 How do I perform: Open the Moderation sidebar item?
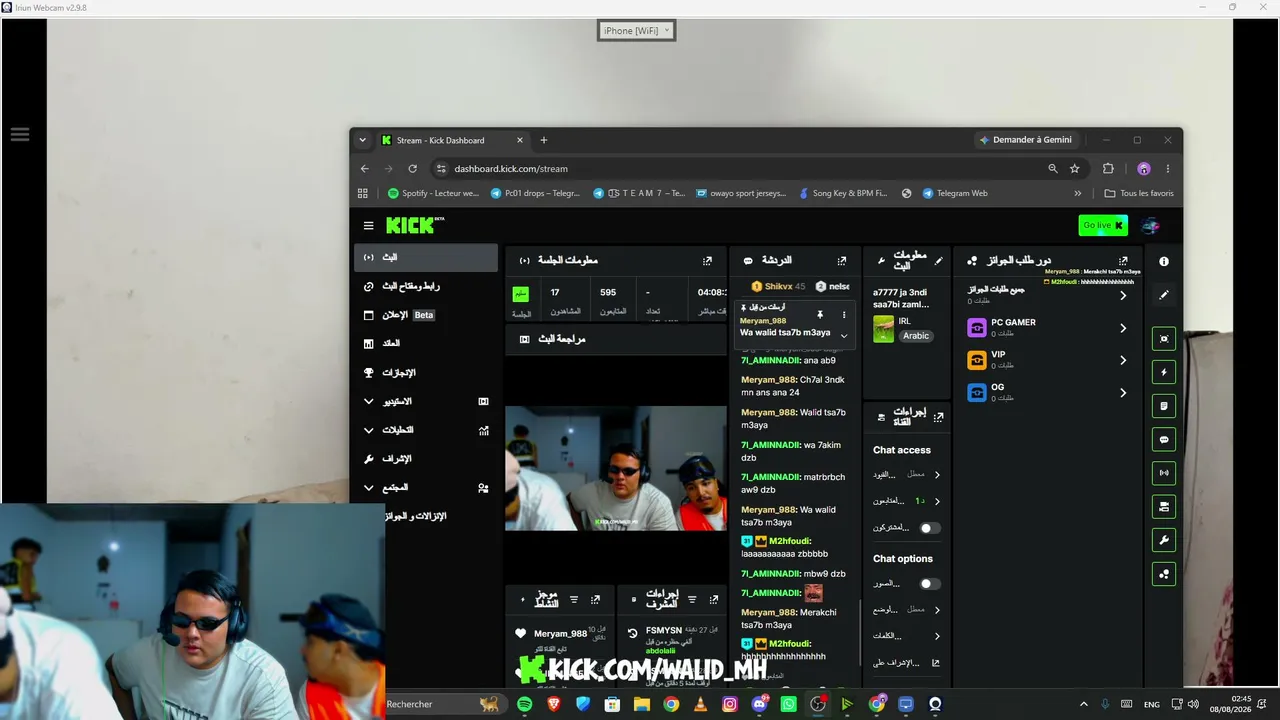pos(425,459)
